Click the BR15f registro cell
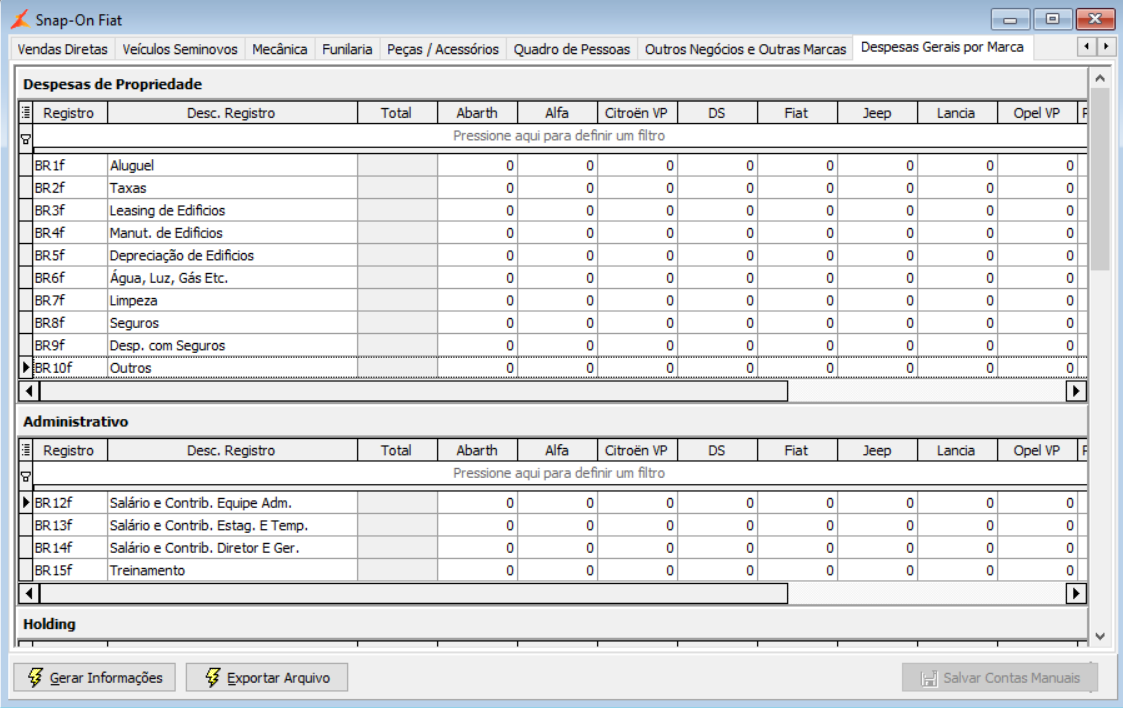This screenshot has height=708, width=1123. tap(70, 571)
